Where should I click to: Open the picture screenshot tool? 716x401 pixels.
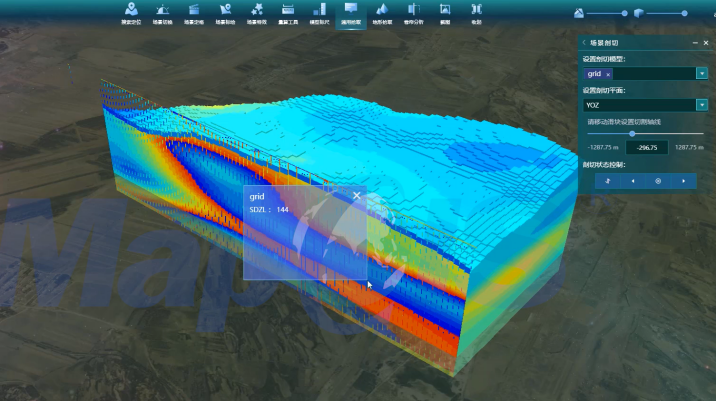click(444, 13)
